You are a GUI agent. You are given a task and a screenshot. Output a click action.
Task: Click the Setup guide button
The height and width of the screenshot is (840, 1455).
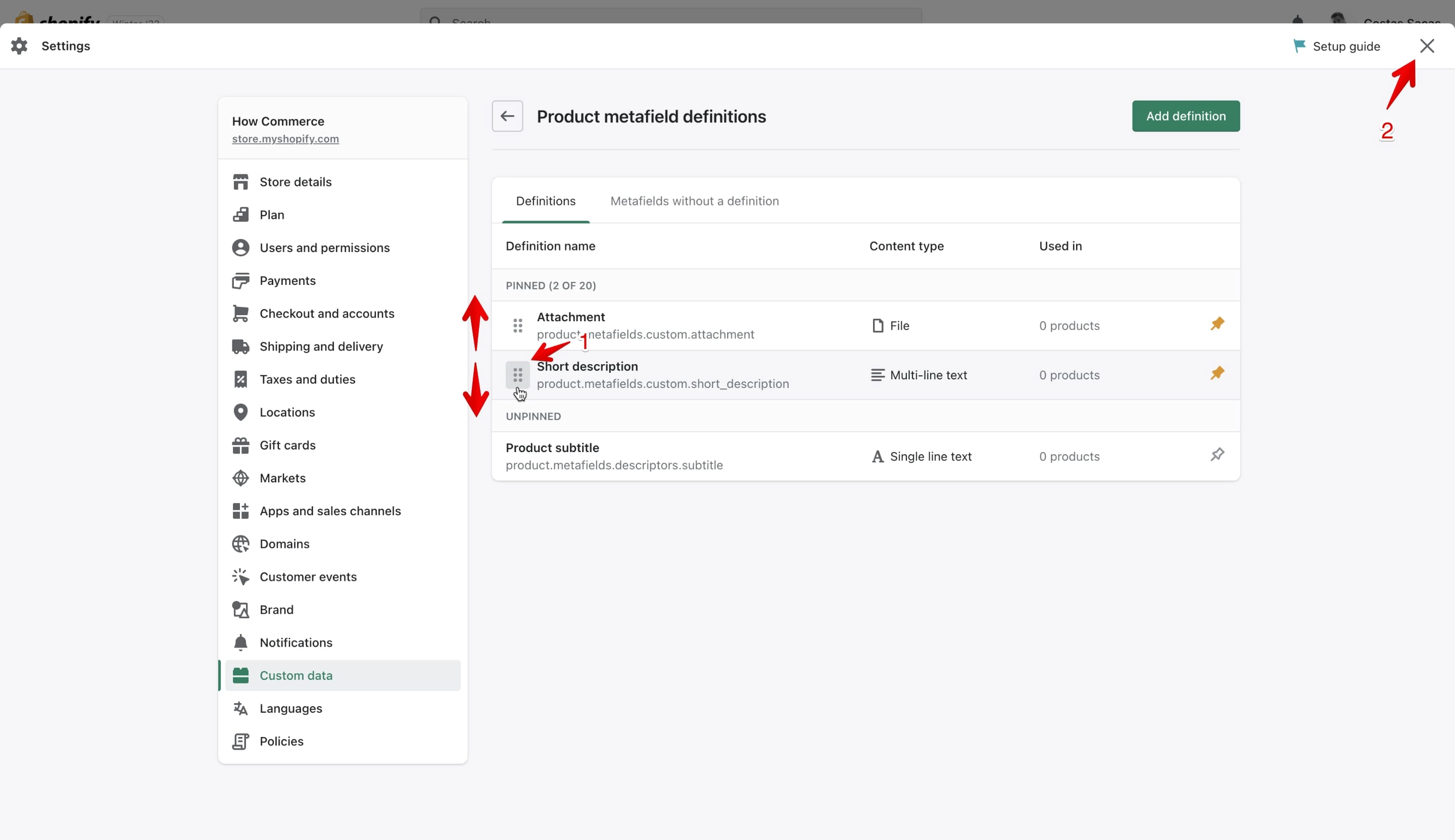point(1337,46)
